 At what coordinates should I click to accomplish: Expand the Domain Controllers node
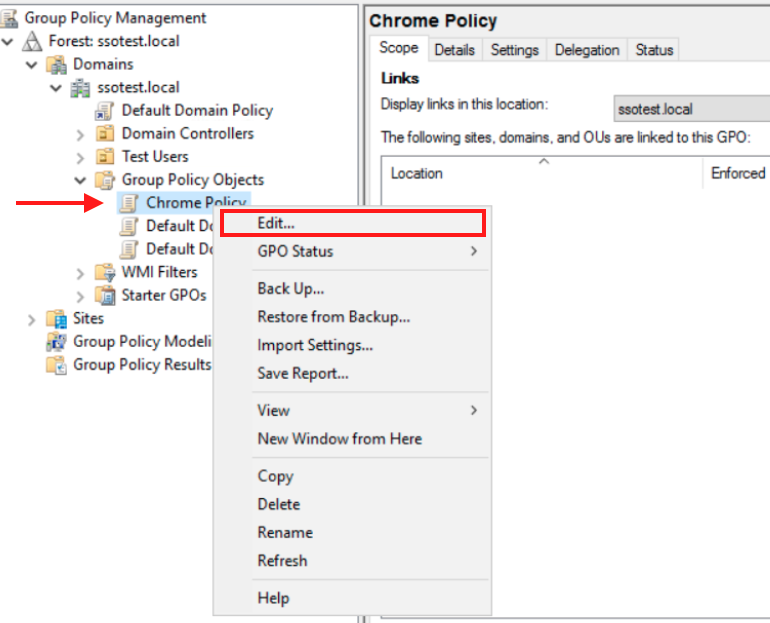click(x=80, y=135)
